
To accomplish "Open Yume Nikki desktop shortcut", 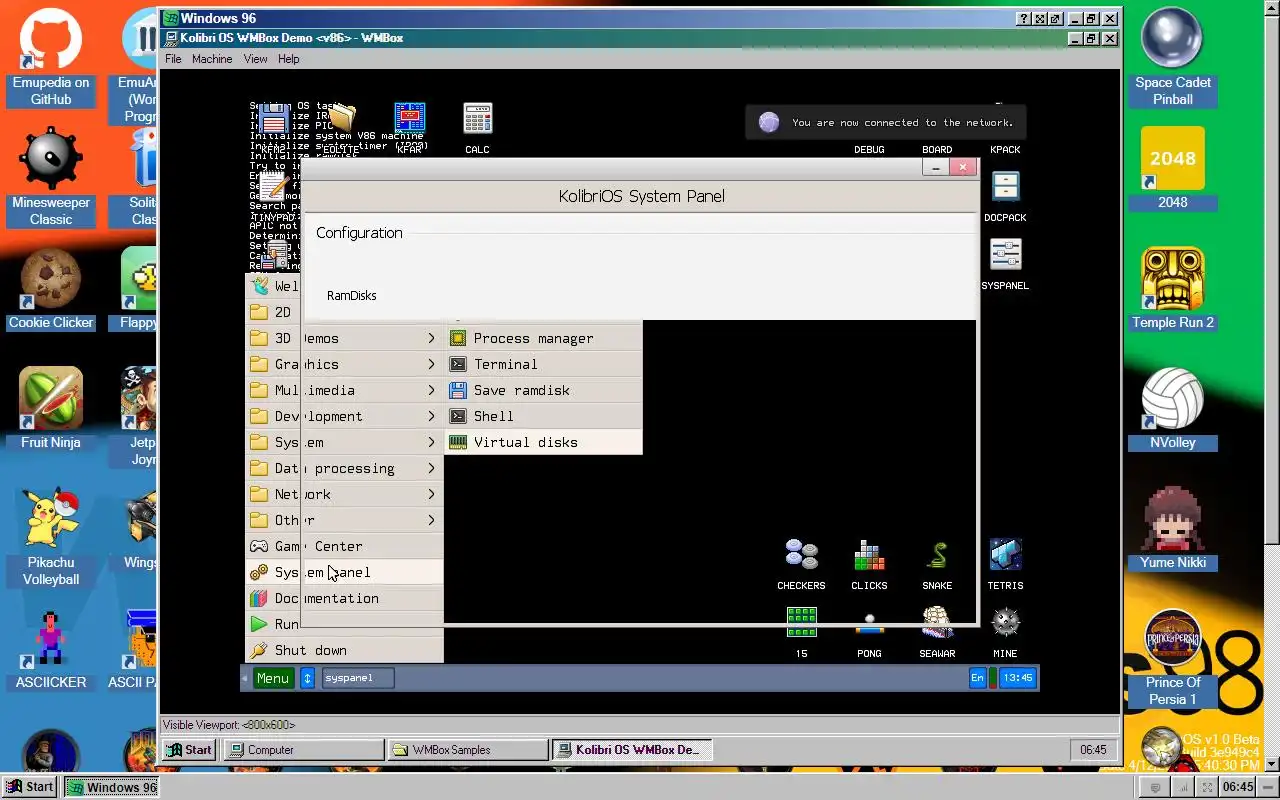I will pos(1172,530).
